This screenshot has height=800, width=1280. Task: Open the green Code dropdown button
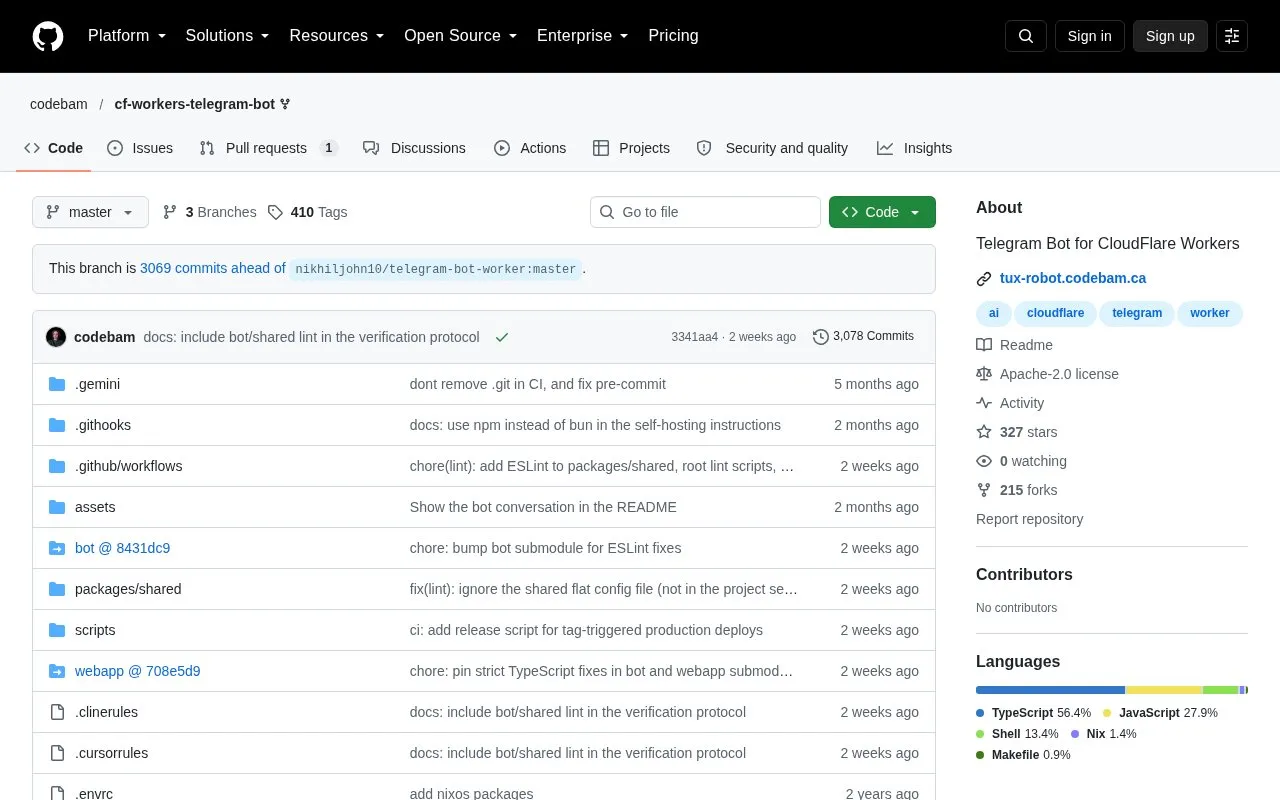pyautogui.click(x=882, y=212)
